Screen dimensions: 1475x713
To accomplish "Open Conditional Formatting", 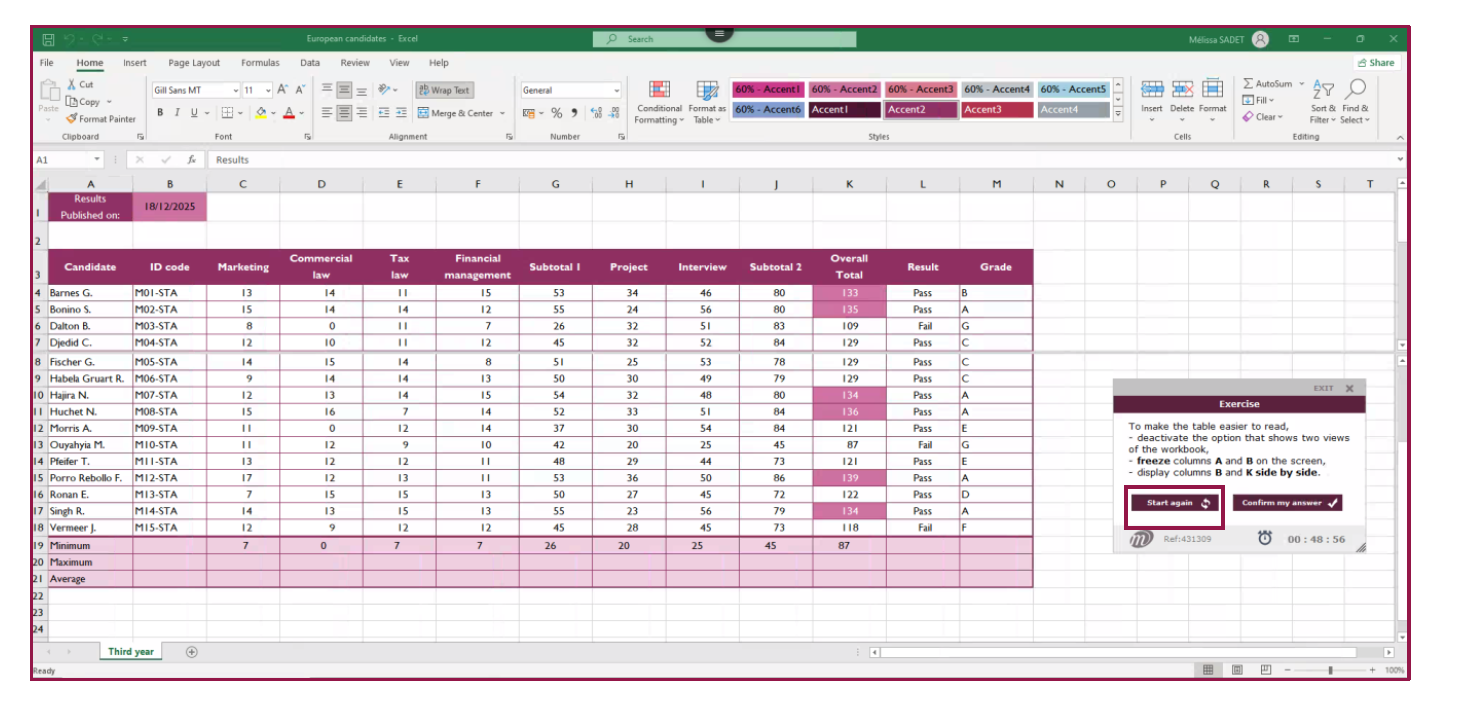I will pos(660,102).
